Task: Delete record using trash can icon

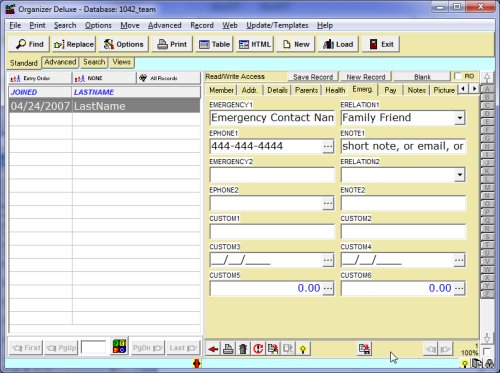Action: [243, 349]
